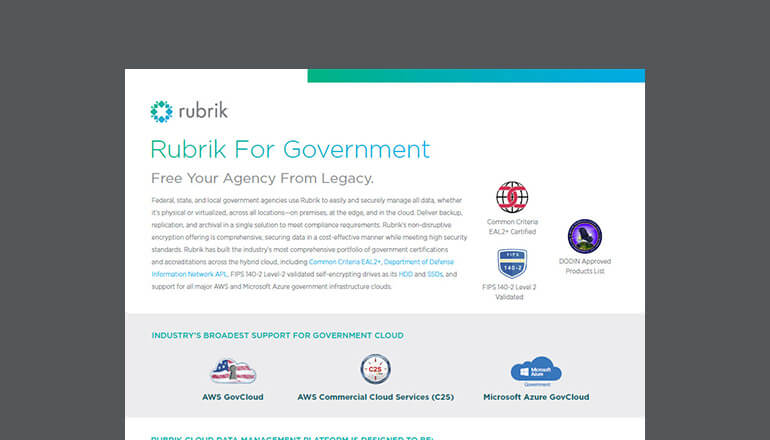Viewport: 770px width, 440px height.
Task: Select the C2S circular badge icon
Action: tap(376, 370)
